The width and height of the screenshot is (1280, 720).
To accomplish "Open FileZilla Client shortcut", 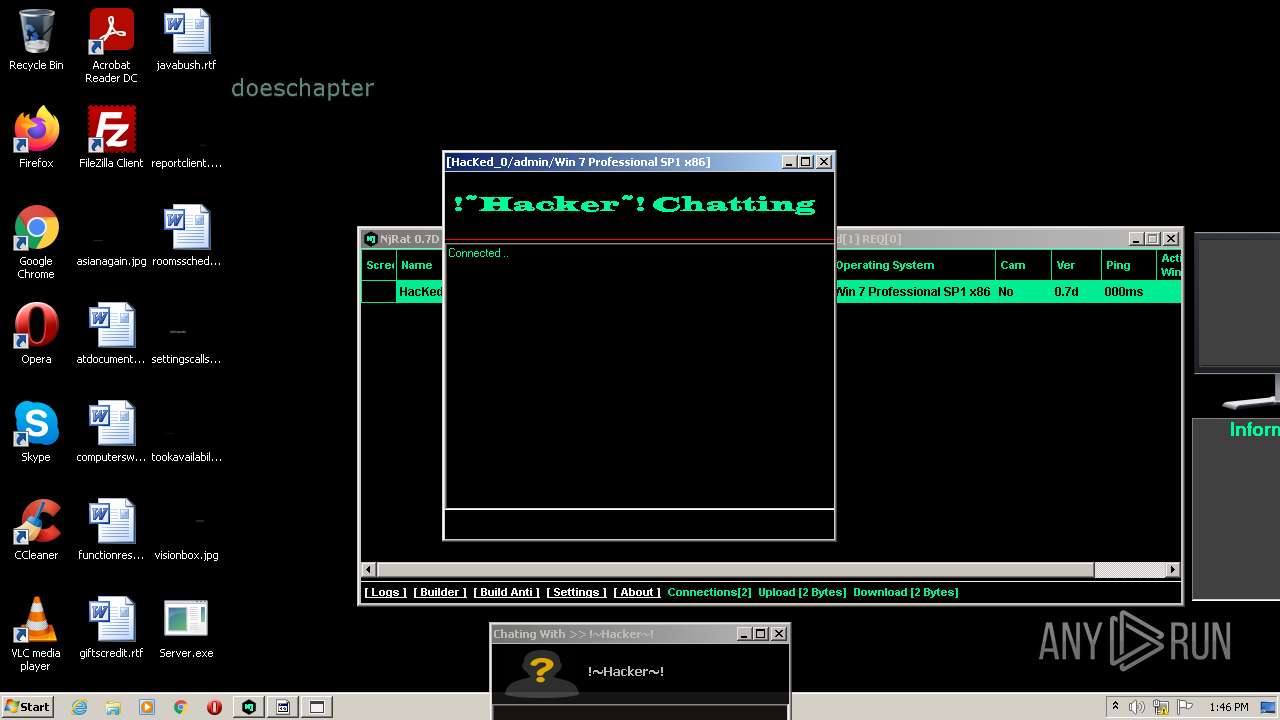I will [x=111, y=138].
